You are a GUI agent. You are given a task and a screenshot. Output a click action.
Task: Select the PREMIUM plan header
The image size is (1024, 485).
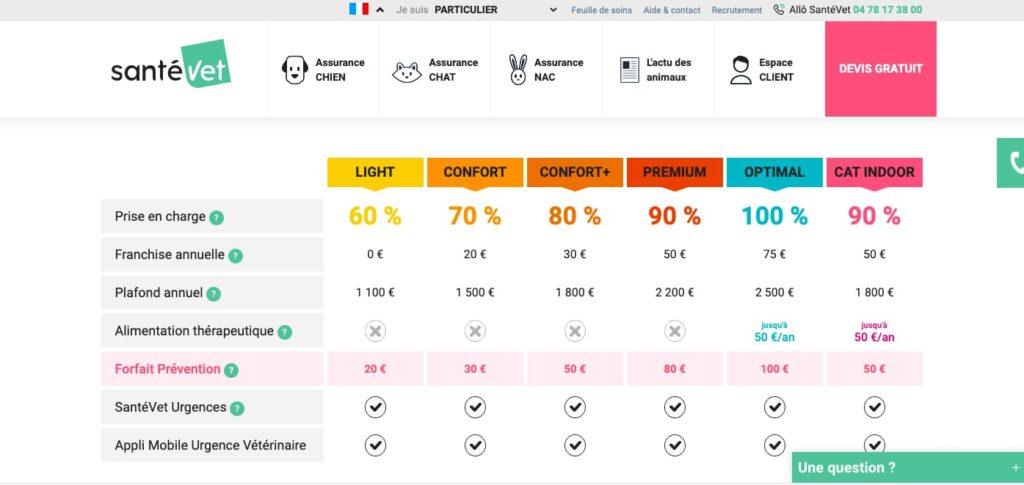pyautogui.click(x=675, y=172)
